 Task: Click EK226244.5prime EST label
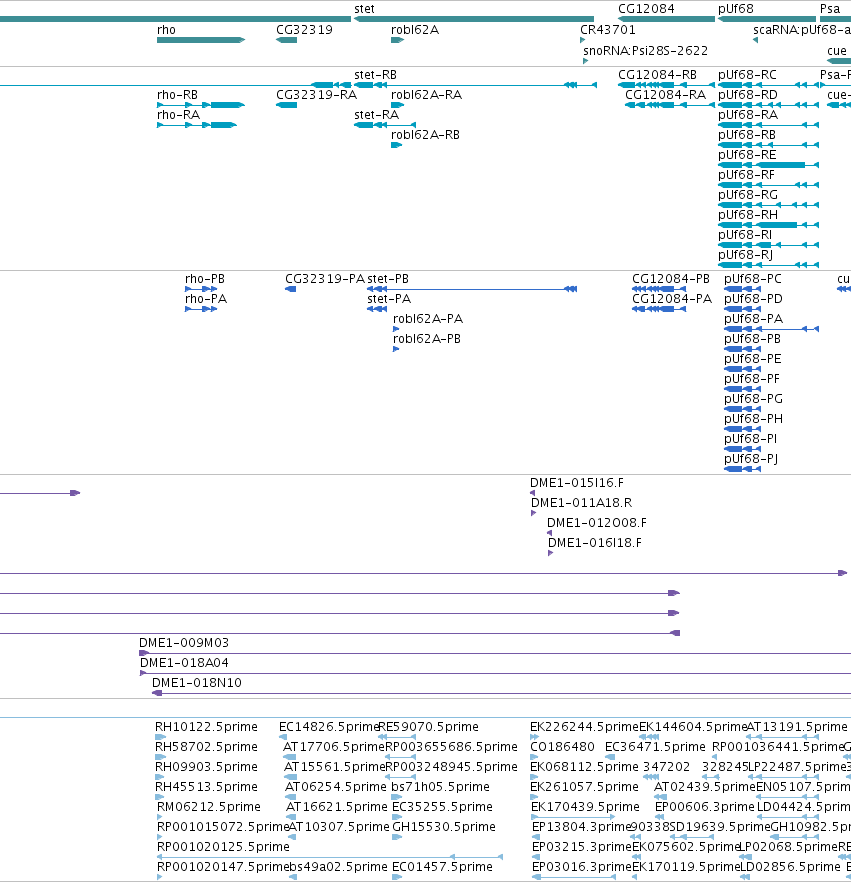coord(584,727)
